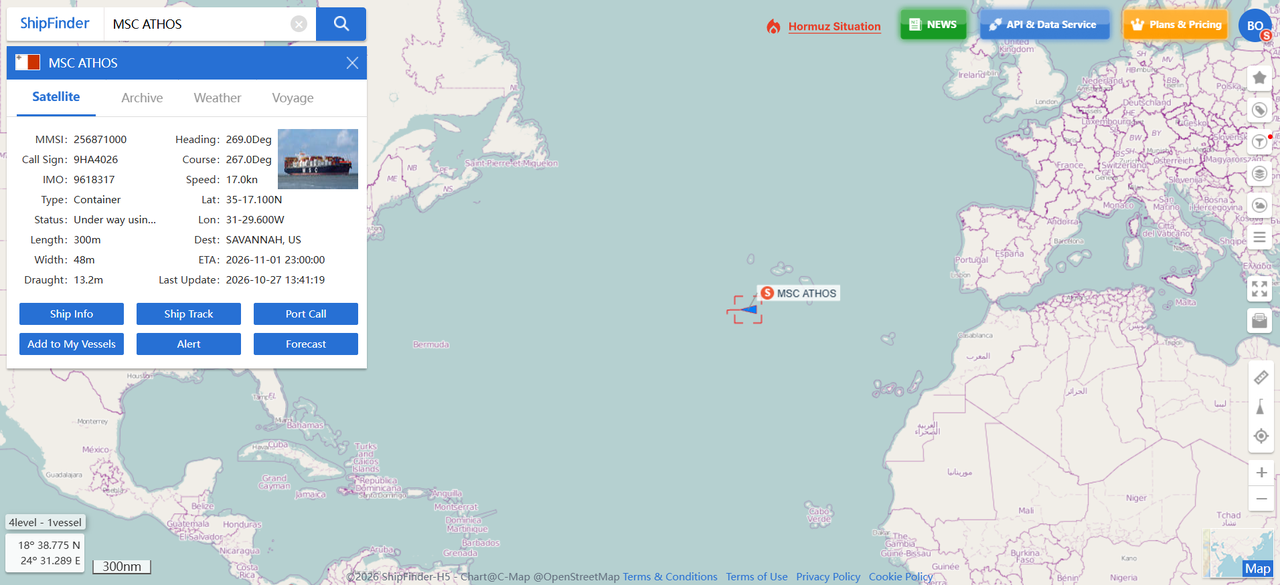Open the BO user account avatar
Image resolution: width=1280 pixels, height=585 pixels.
point(1256,26)
